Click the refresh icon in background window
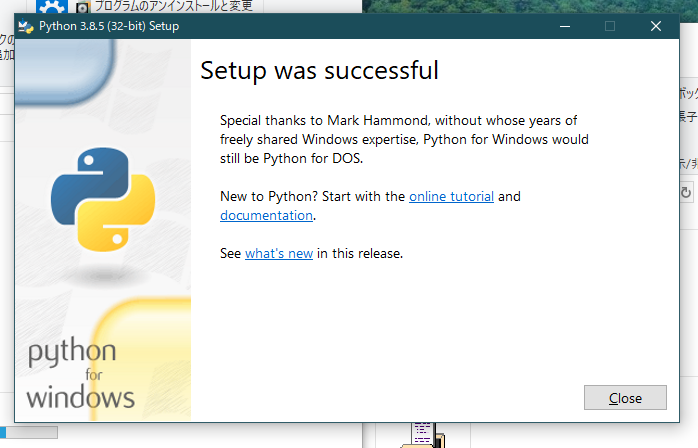The width and height of the screenshot is (698, 448). 686,192
